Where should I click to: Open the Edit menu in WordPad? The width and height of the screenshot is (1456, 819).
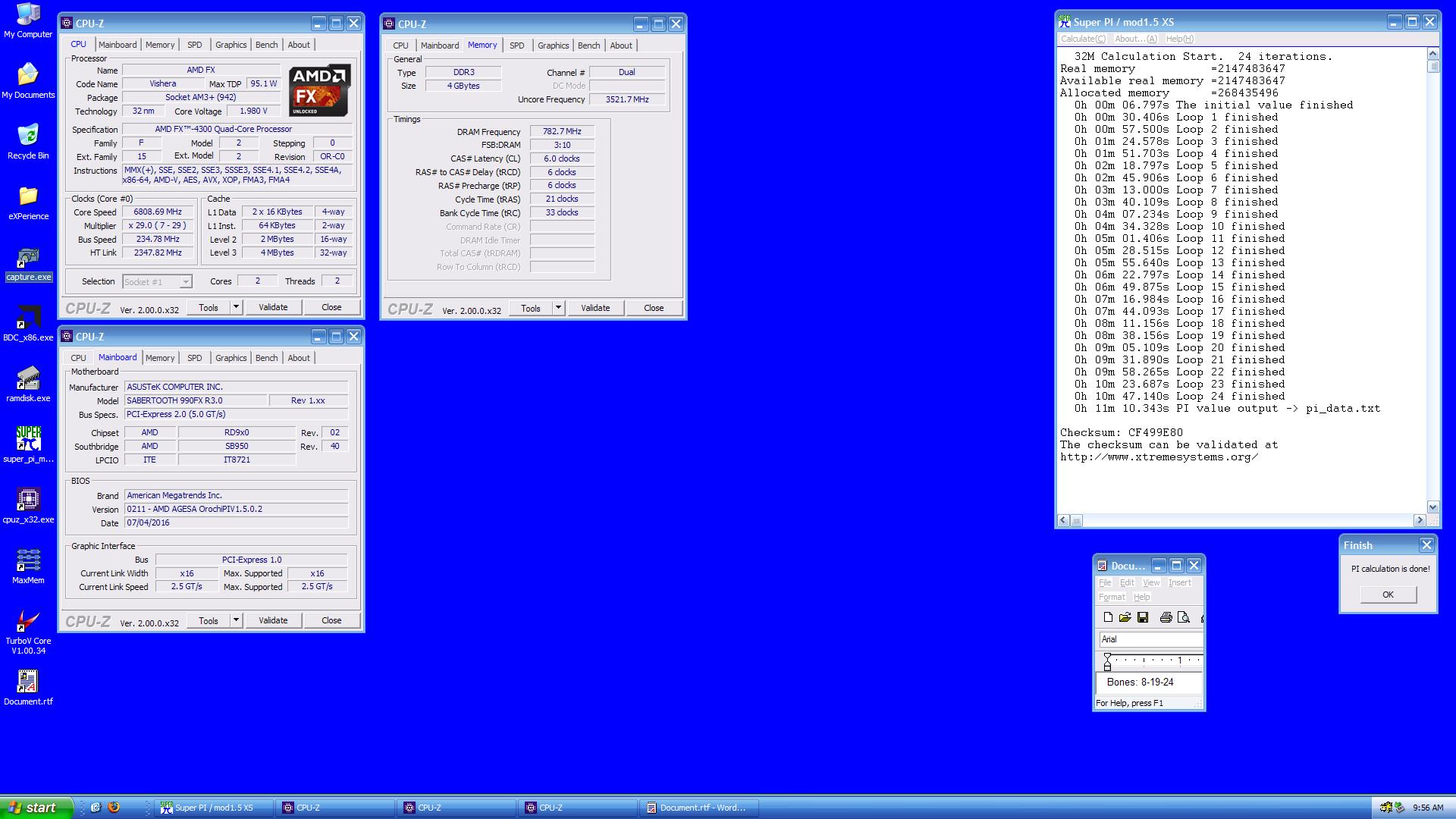point(1127,582)
